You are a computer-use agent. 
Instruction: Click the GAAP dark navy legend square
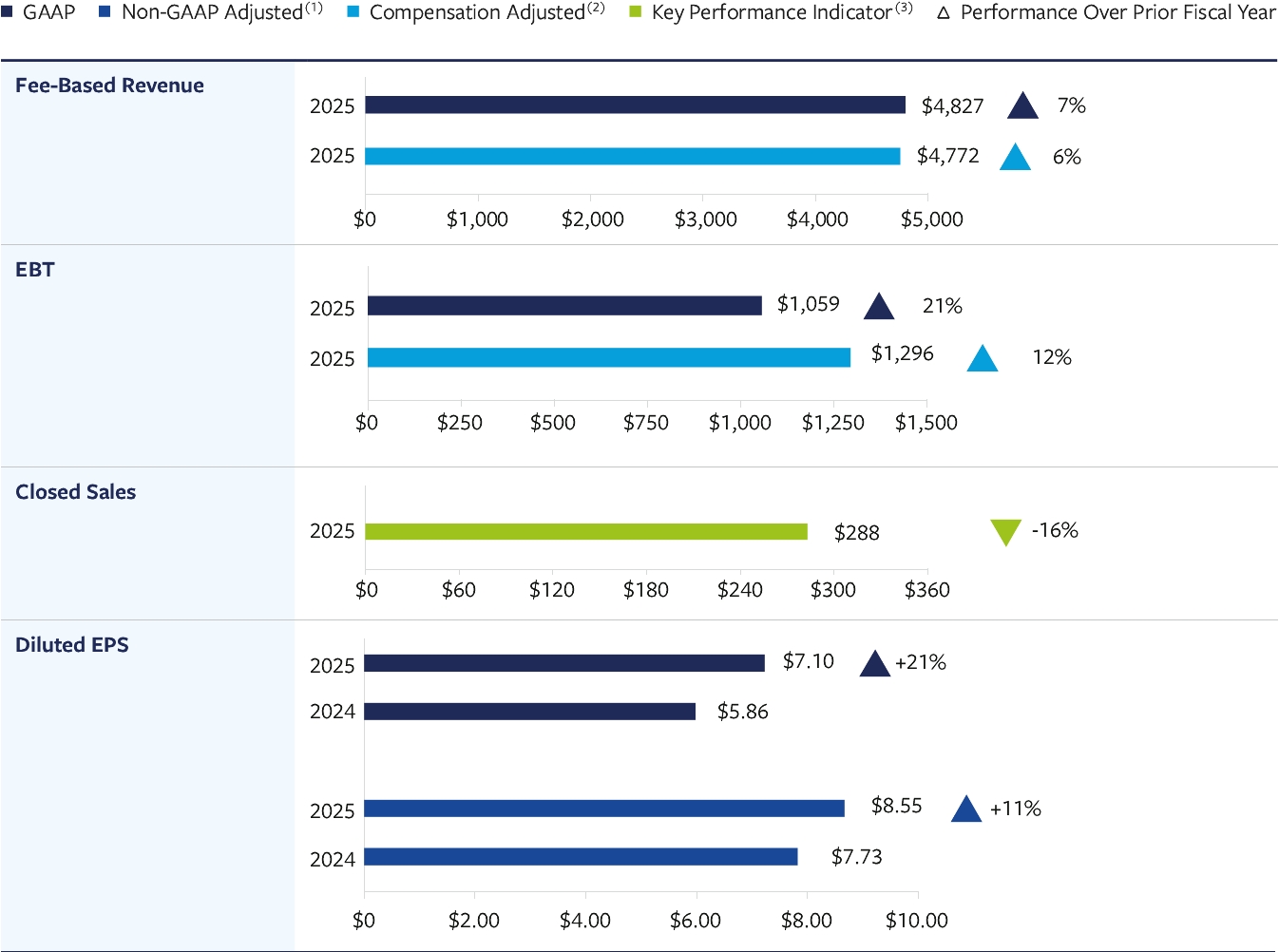(x=7, y=12)
